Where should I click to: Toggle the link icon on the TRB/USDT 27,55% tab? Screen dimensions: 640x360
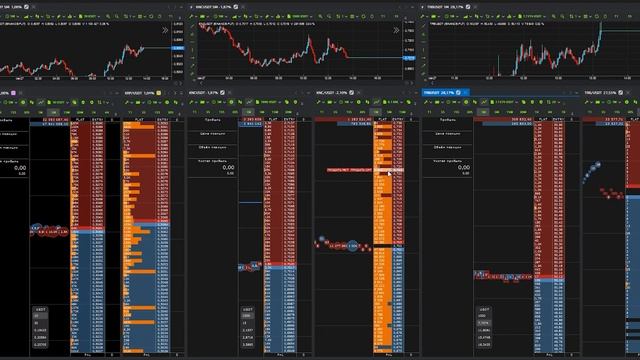pos(621,93)
